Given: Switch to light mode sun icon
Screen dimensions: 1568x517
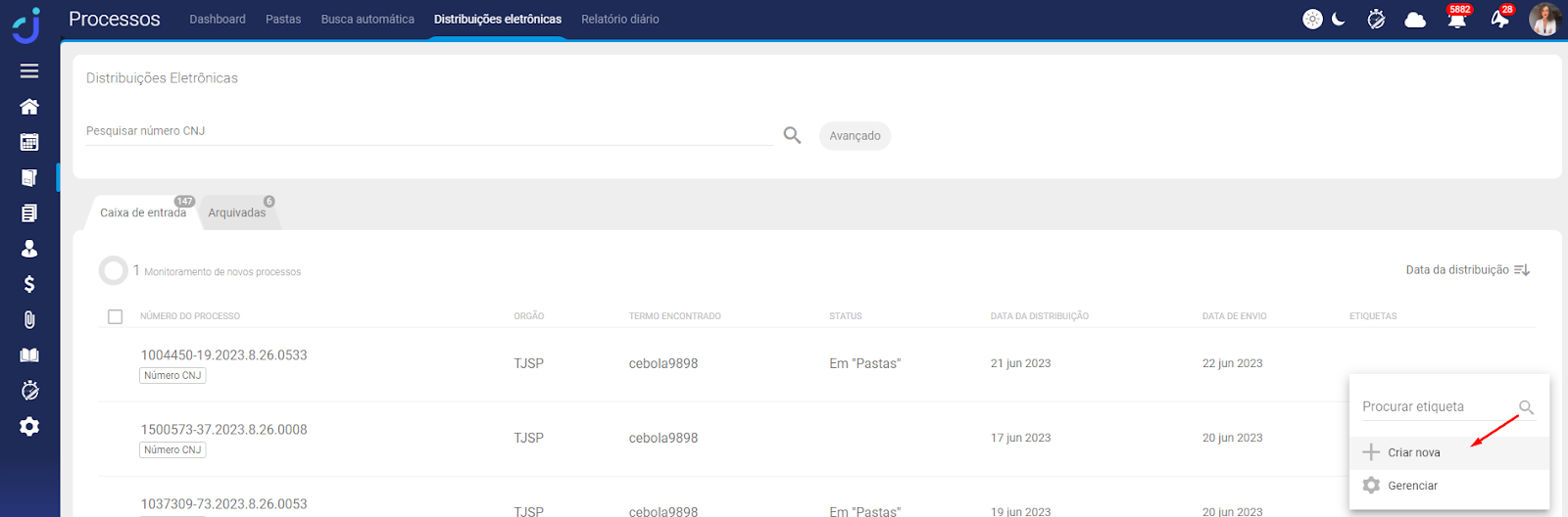Looking at the screenshot, I should [1312, 20].
